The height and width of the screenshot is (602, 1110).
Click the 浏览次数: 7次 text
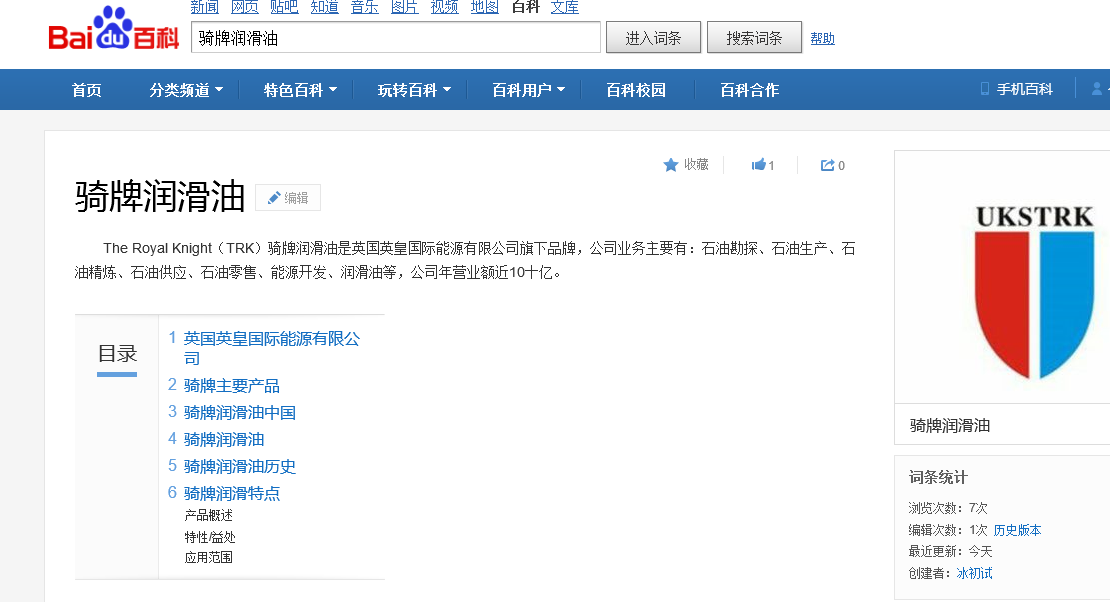click(x=948, y=508)
